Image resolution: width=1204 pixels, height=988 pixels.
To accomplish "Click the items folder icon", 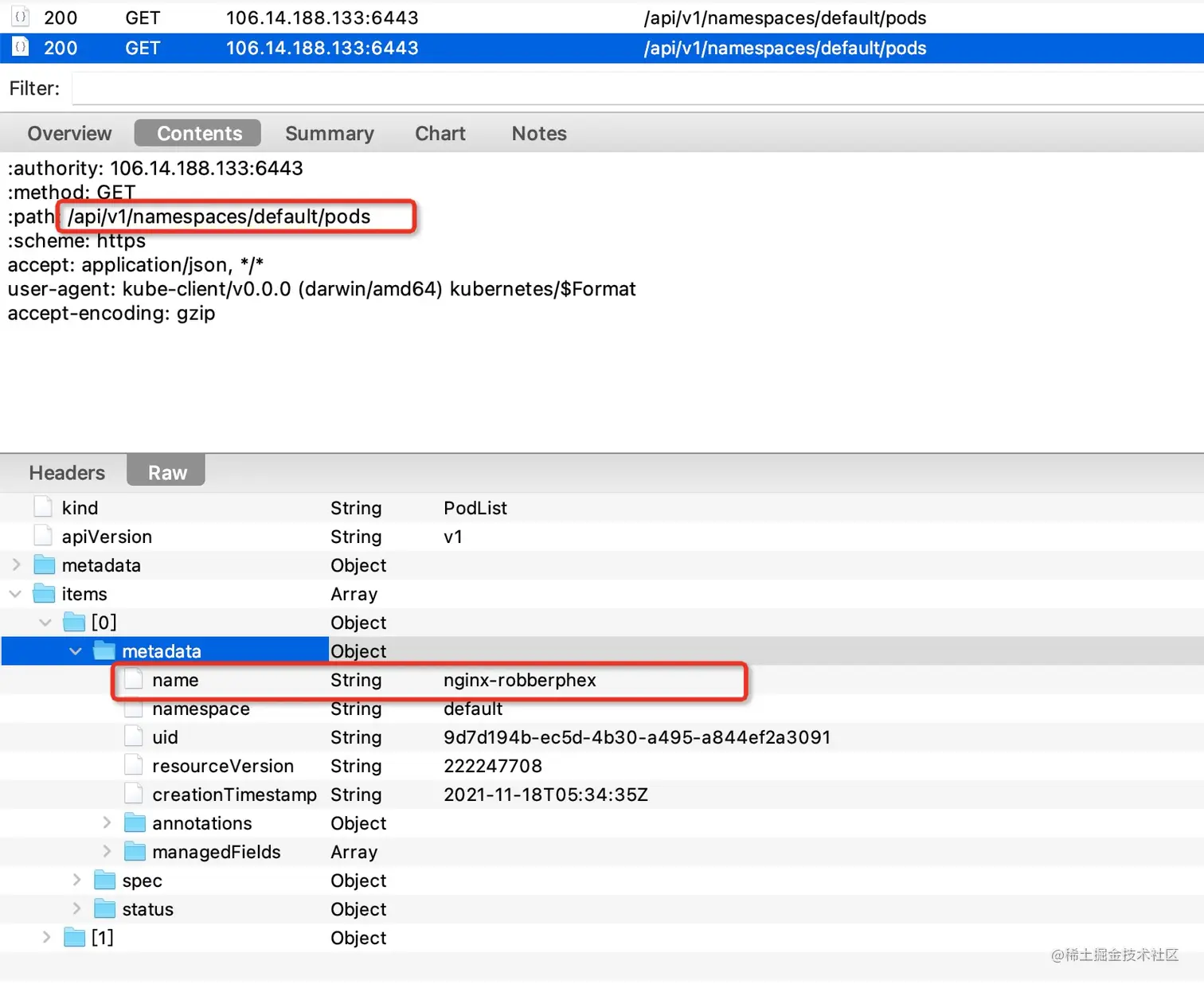I will point(44,593).
